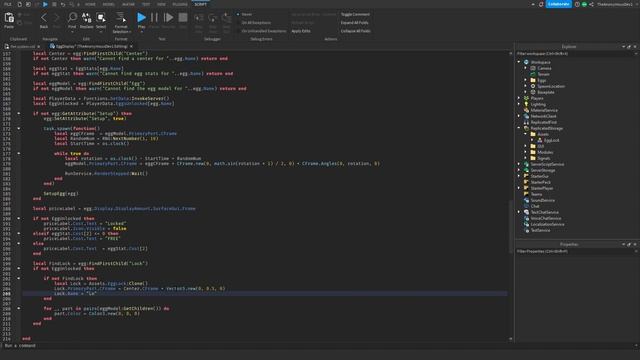Click Expand All Folds action
Screen dimensions: 640x360
[x=354, y=23]
